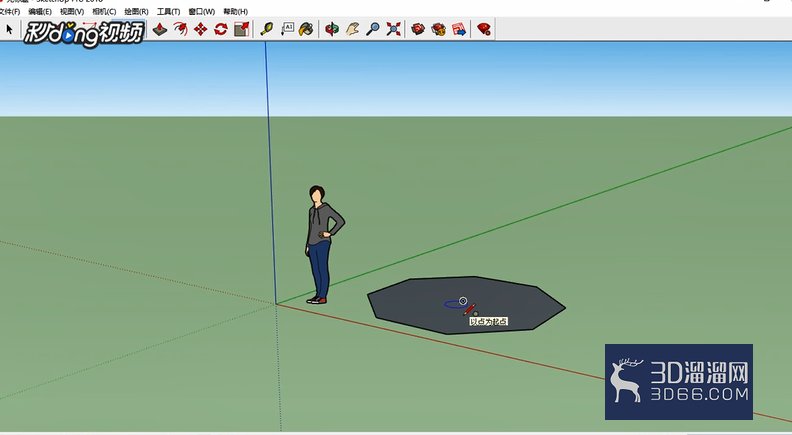The image size is (792, 435).
Task: Activate the Paint Bucket tool
Action: [x=306, y=29]
